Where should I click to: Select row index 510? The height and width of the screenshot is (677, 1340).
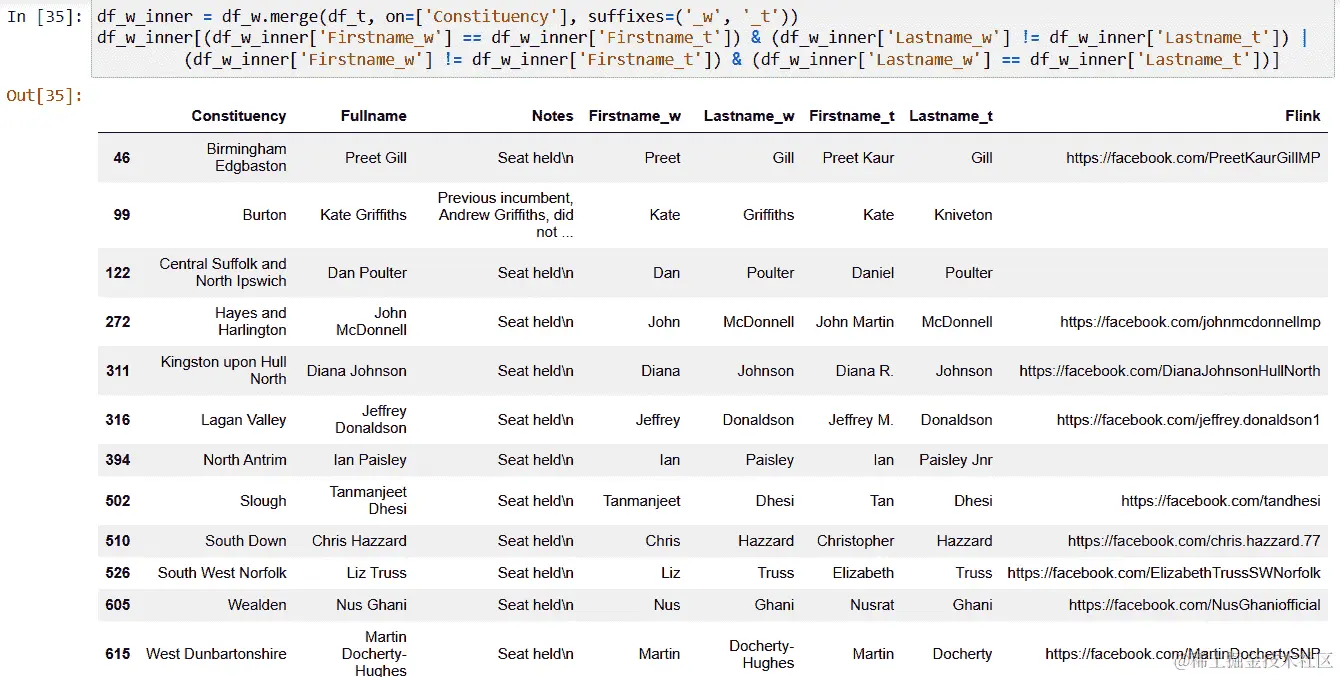118,541
